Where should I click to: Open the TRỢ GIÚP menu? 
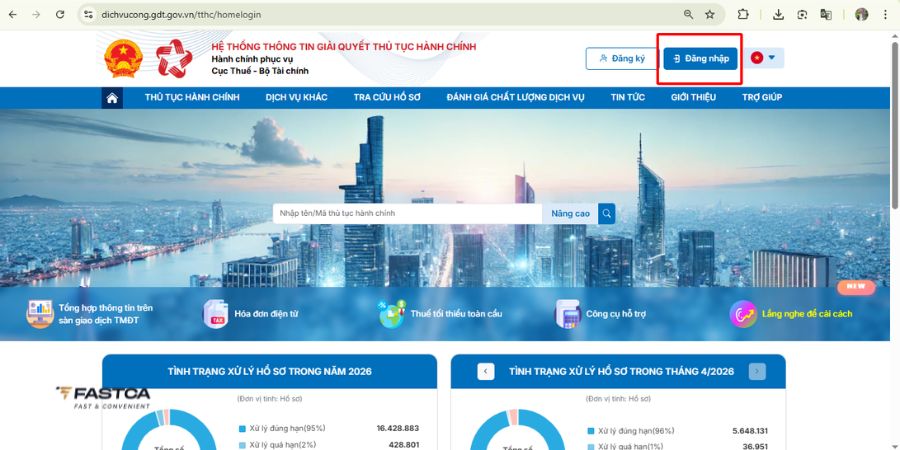pos(762,98)
